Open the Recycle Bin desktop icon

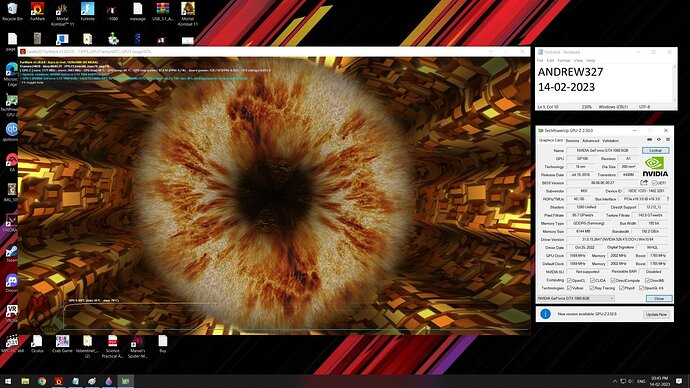point(12,12)
